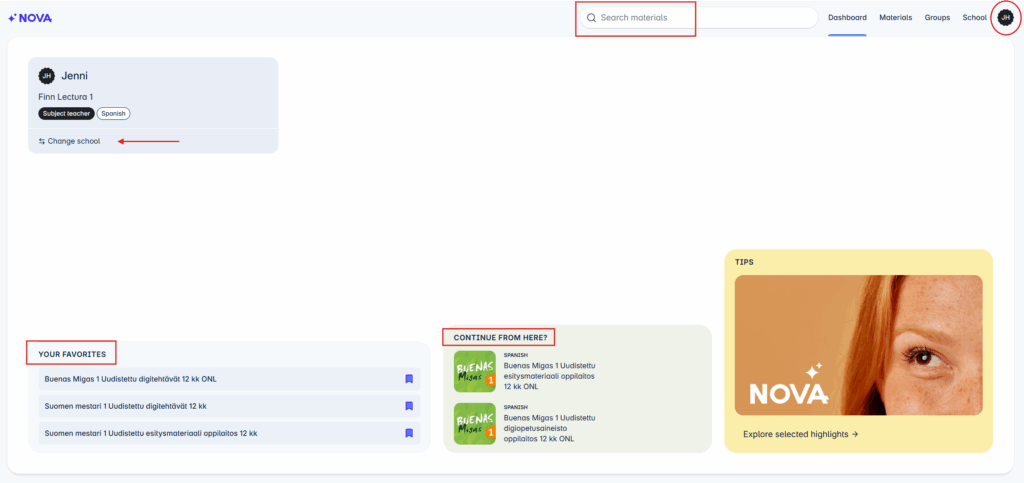Toggle bookmark on Suomen mestari esitysmateriaali favorite
Screen dimensions: 1024x483
point(409,433)
